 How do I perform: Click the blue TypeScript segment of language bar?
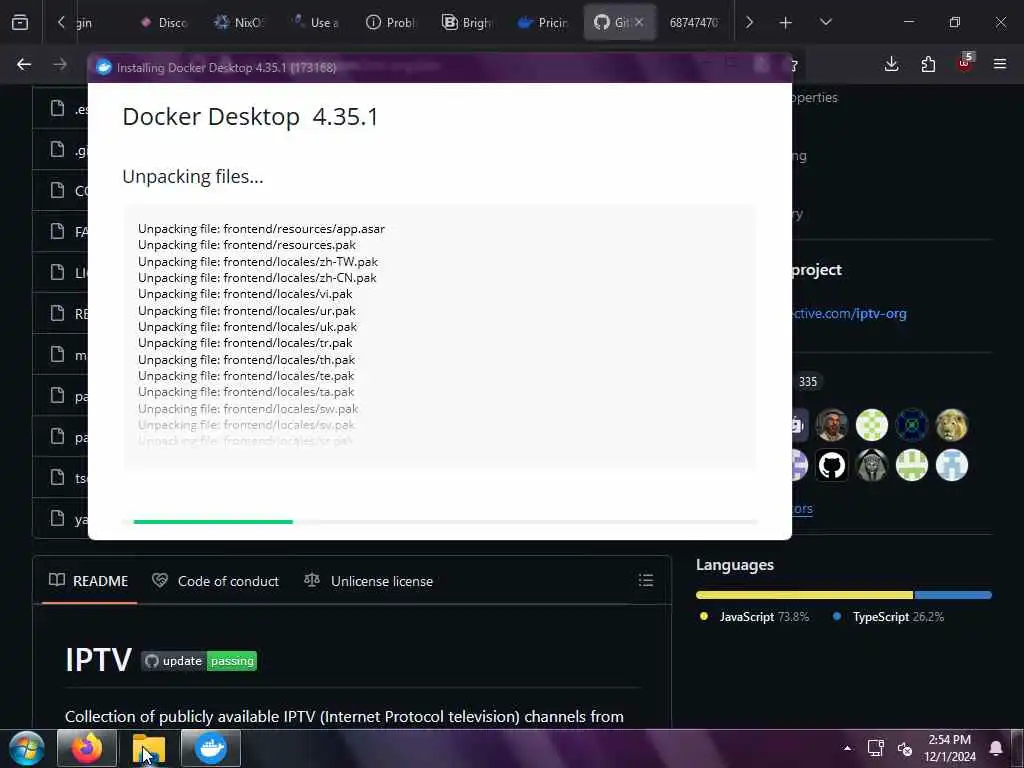(953, 595)
